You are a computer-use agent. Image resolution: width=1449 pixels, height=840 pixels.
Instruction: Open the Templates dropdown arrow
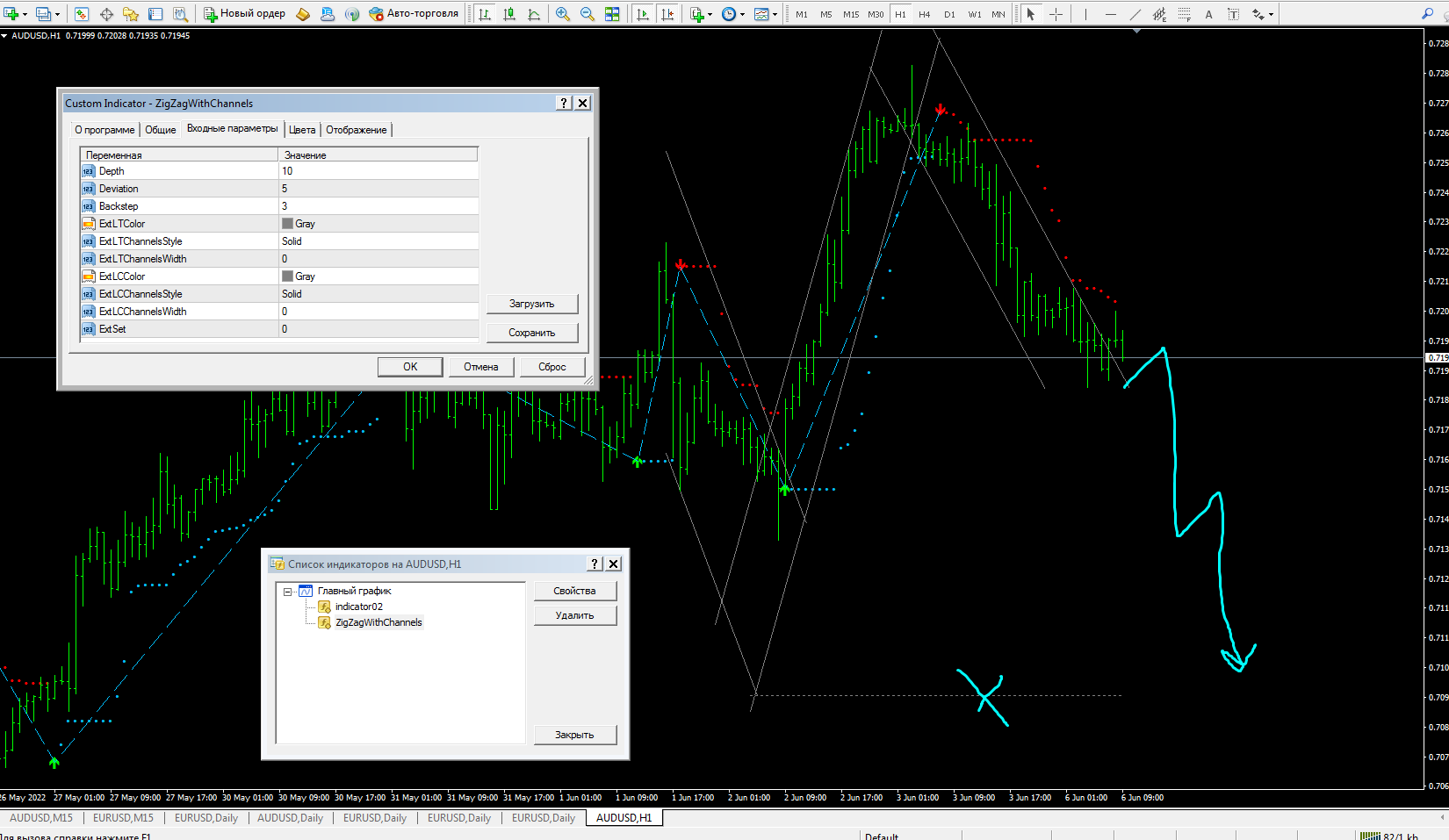click(x=775, y=14)
